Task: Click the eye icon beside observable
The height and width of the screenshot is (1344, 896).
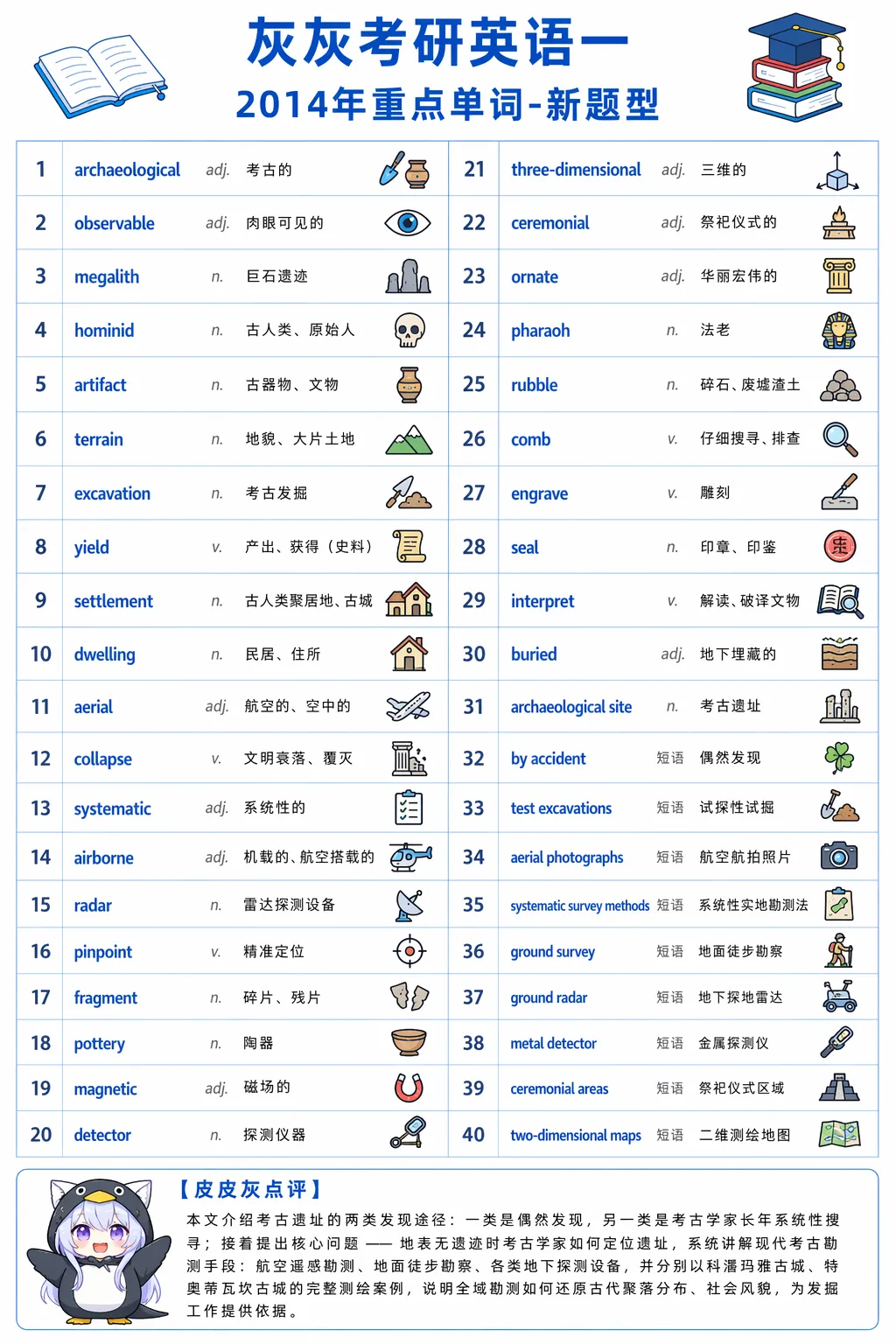Action: click(408, 222)
